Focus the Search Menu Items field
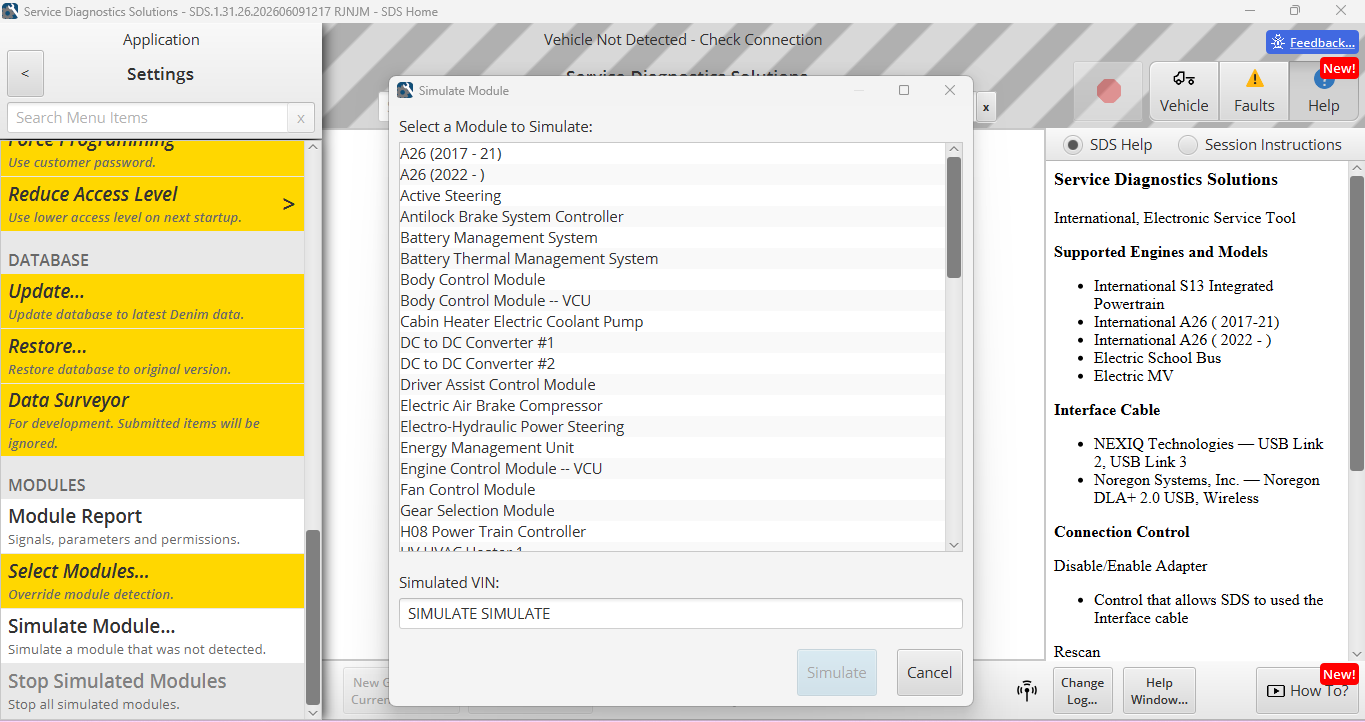 coord(148,118)
